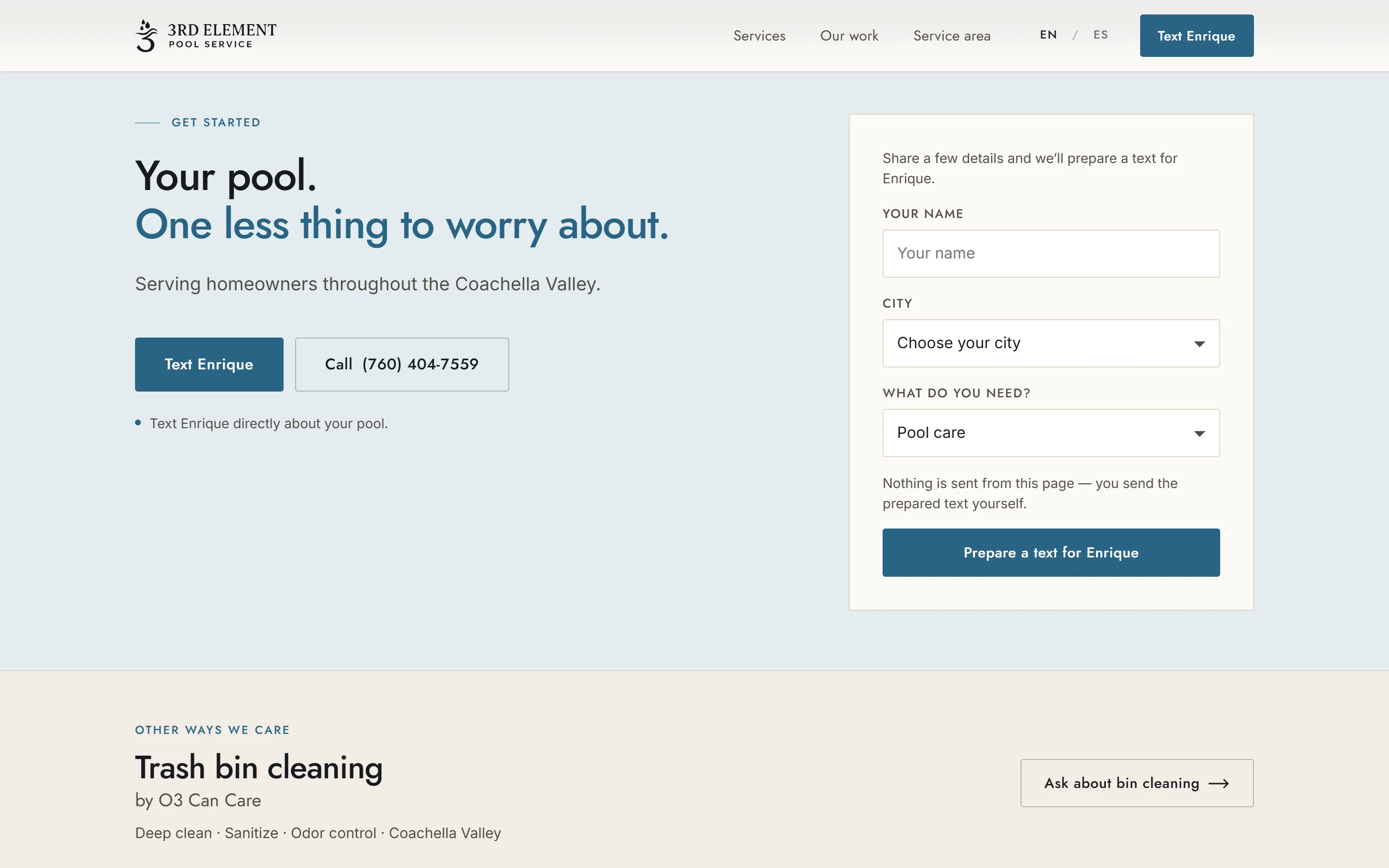Click 'Text Enrique directly about your pool.' note

(269, 424)
